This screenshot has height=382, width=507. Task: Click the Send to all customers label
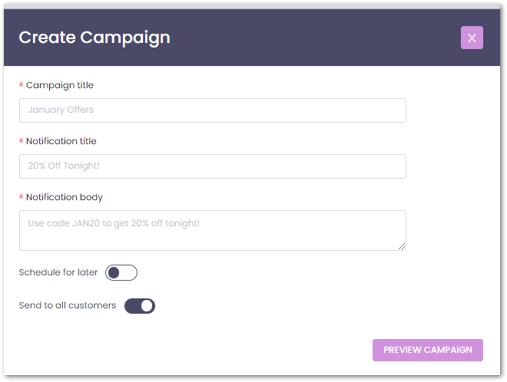[67, 305]
